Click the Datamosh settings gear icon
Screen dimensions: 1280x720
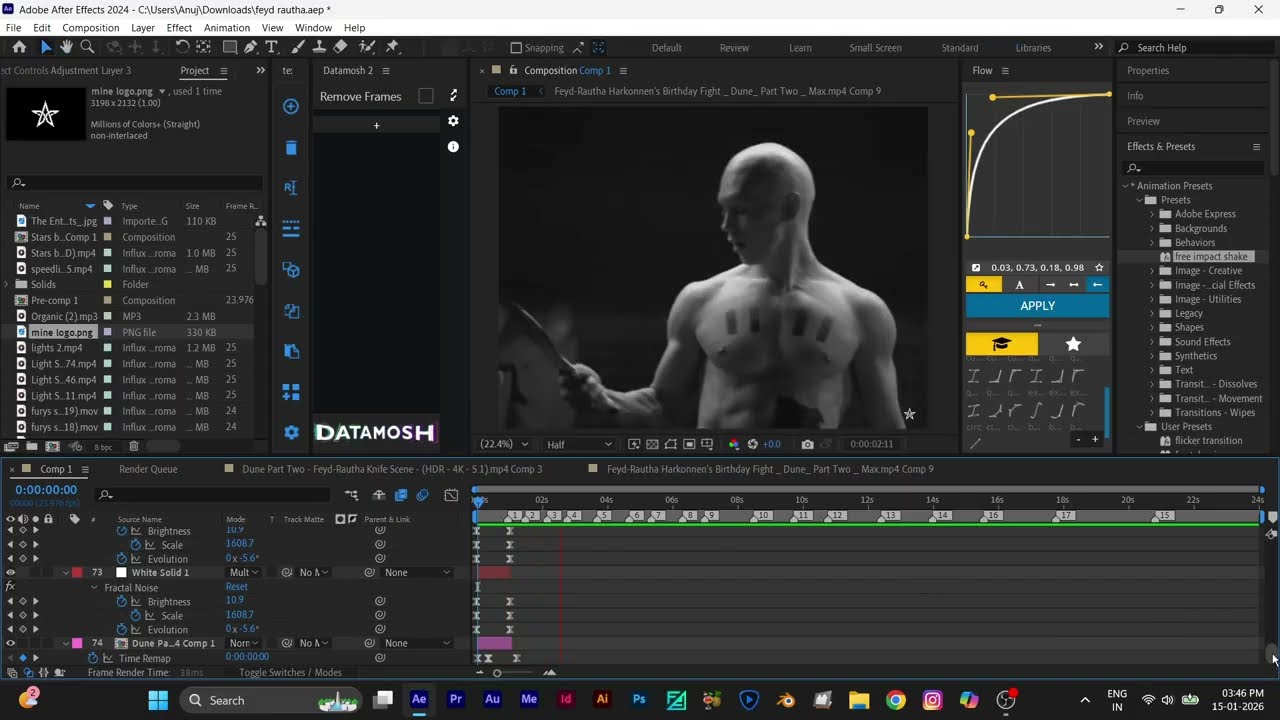453,121
